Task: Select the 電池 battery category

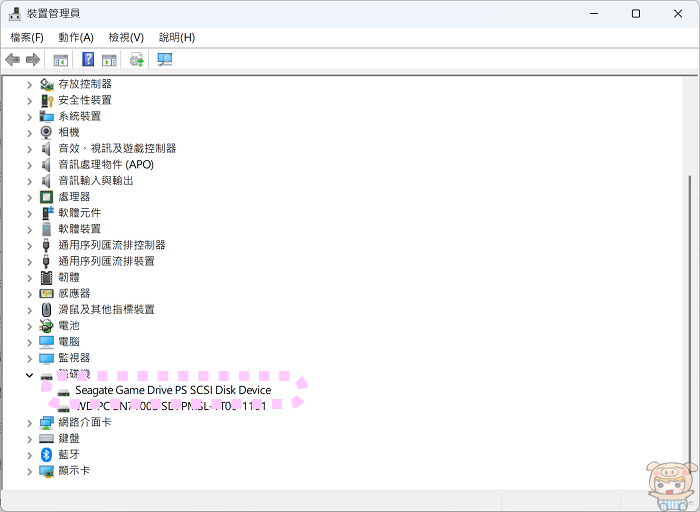Action: (x=69, y=325)
